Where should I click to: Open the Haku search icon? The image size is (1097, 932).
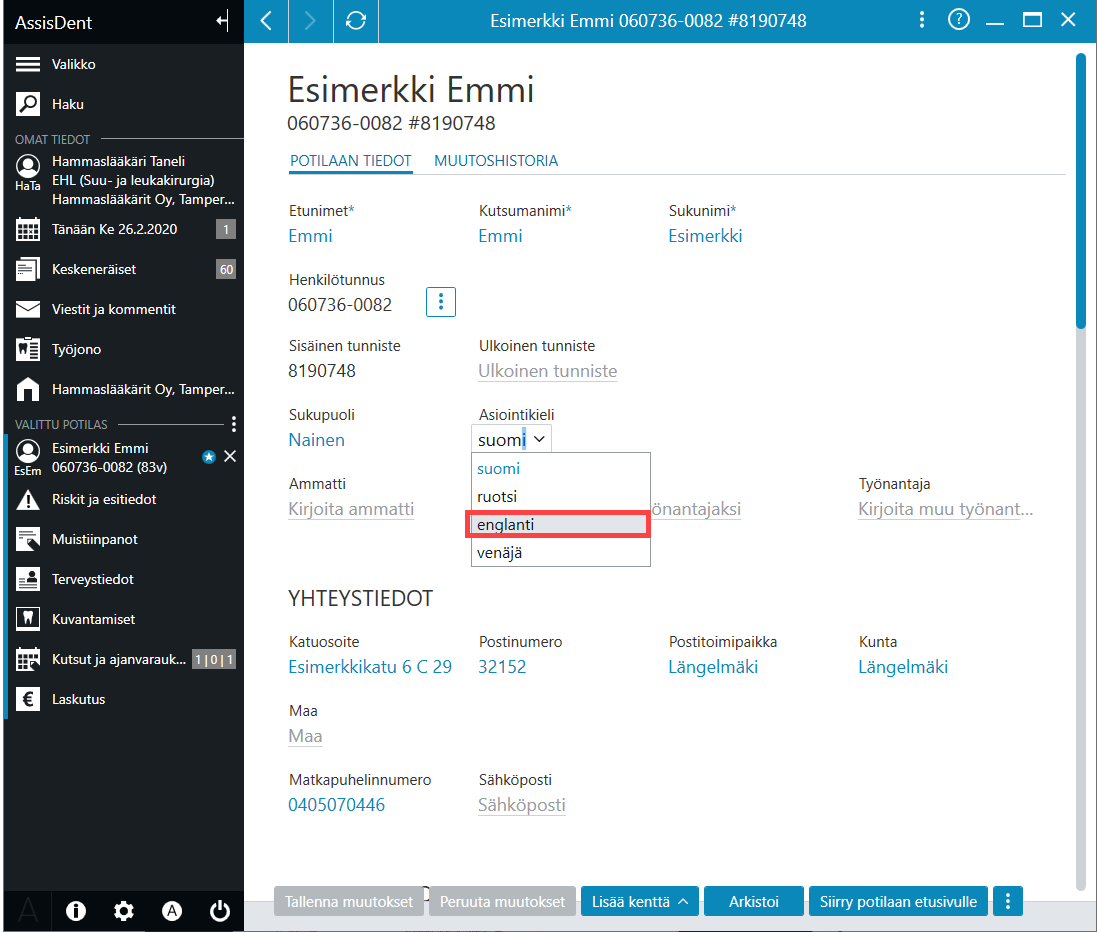click(x=28, y=104)
